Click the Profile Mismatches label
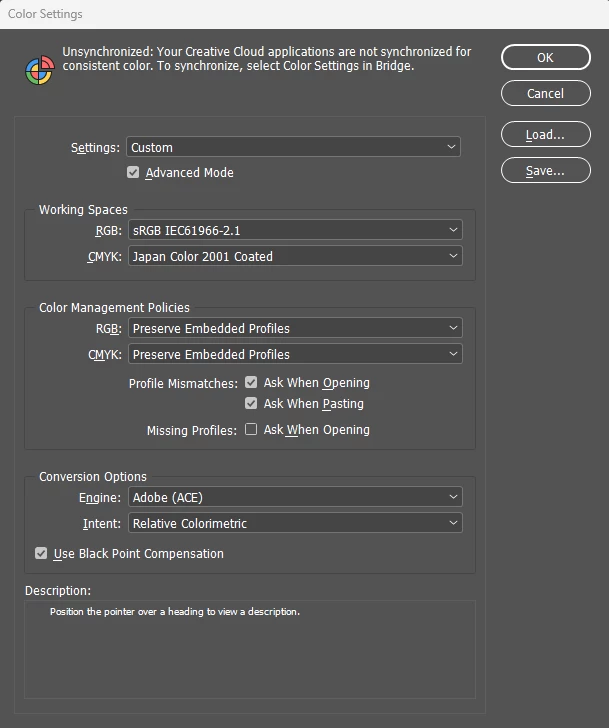The width and height of the screenshot is (609, 728). click(x=183, y=384)
